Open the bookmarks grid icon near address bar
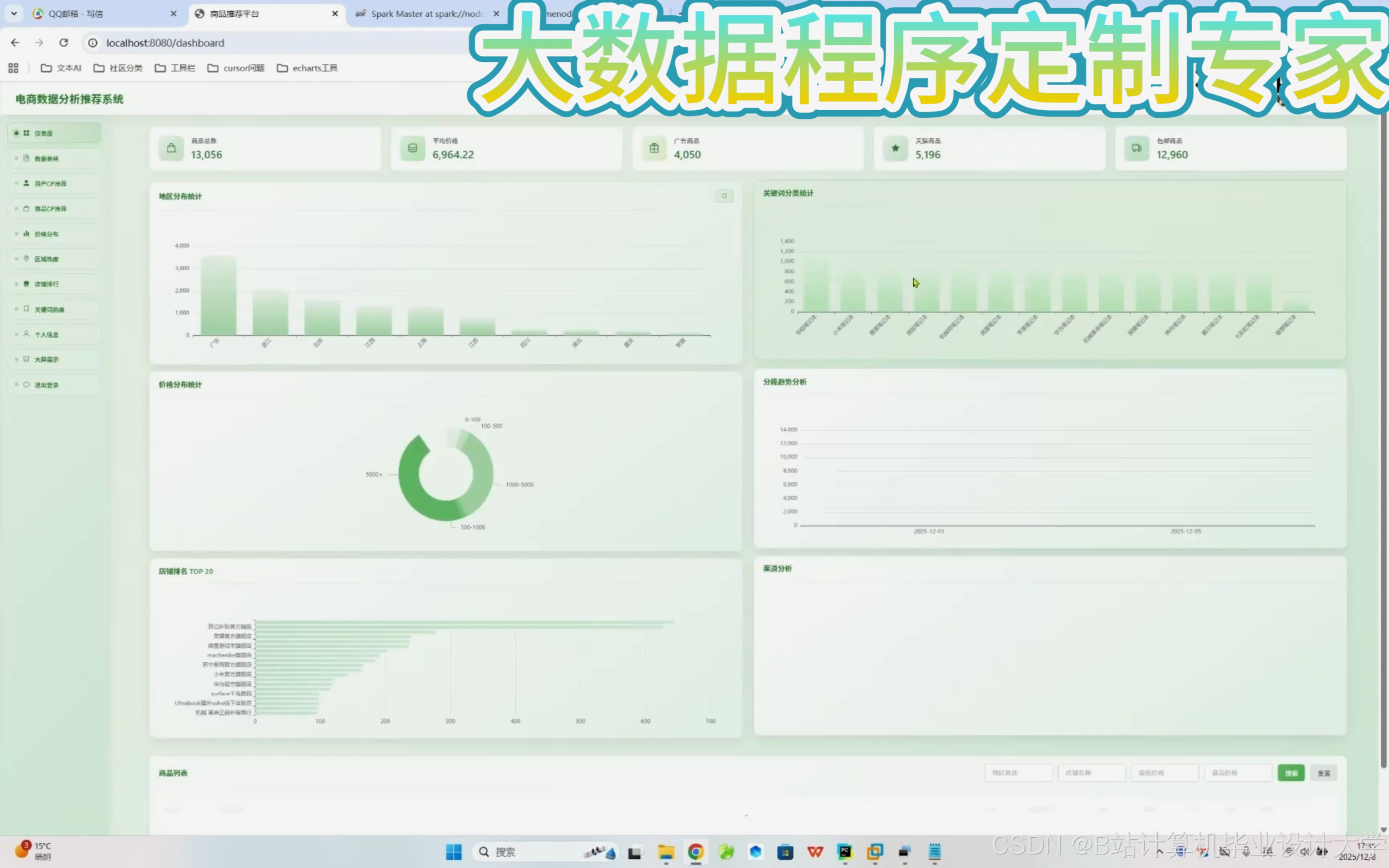1389x868 pixels. click(13, 67)
